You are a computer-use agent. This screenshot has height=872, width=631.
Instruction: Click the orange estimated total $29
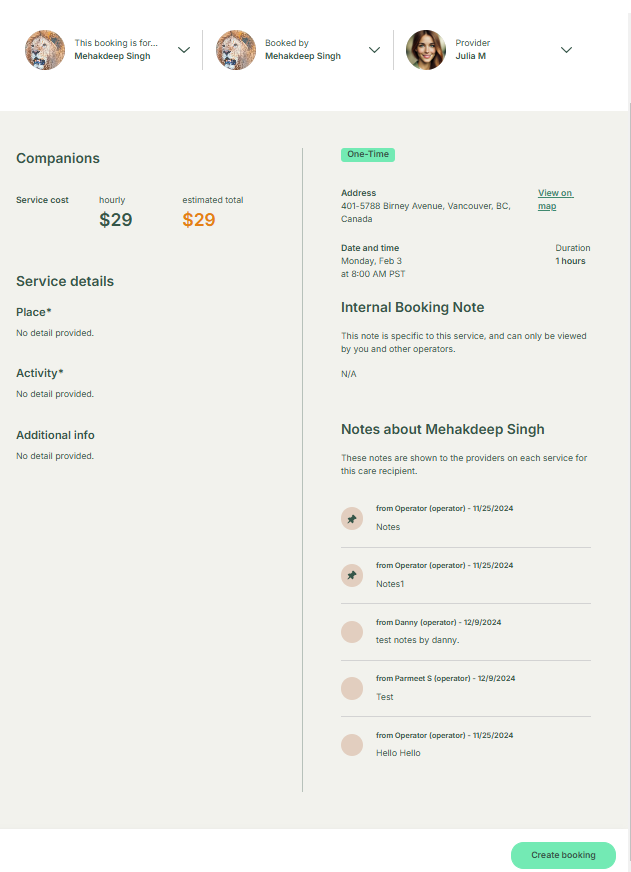point(199,220)
